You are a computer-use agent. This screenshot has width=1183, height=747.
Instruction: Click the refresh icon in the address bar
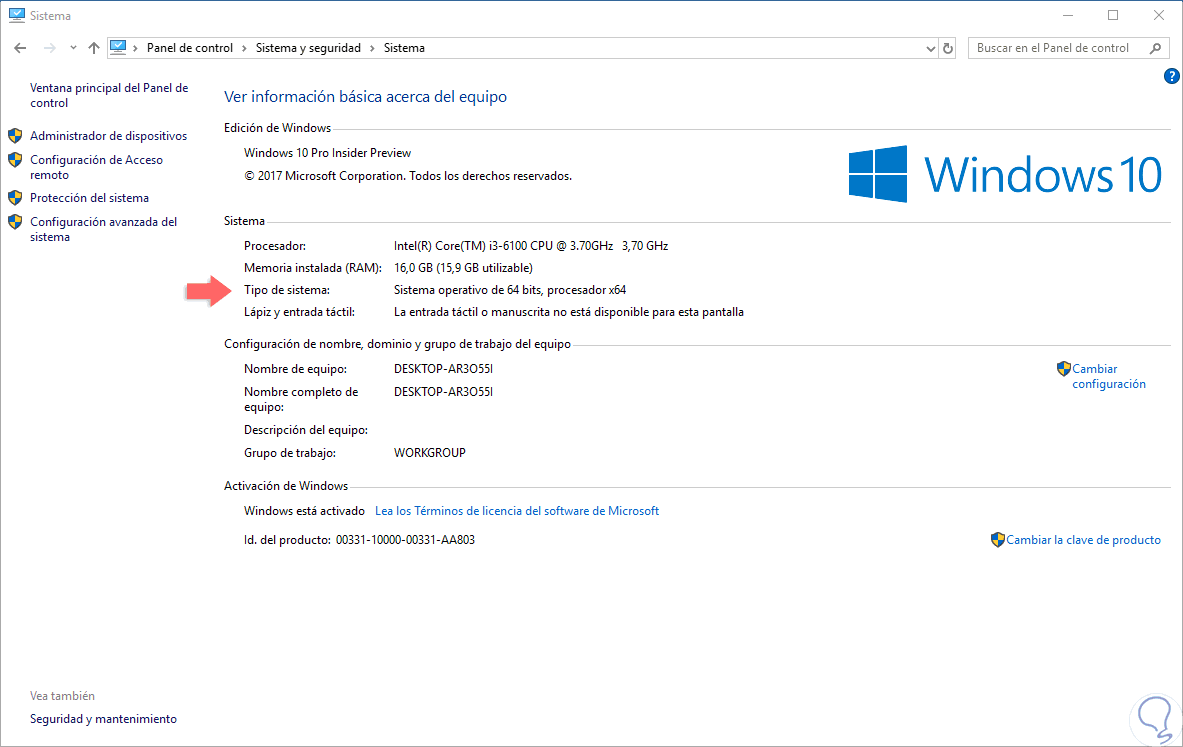947,47
